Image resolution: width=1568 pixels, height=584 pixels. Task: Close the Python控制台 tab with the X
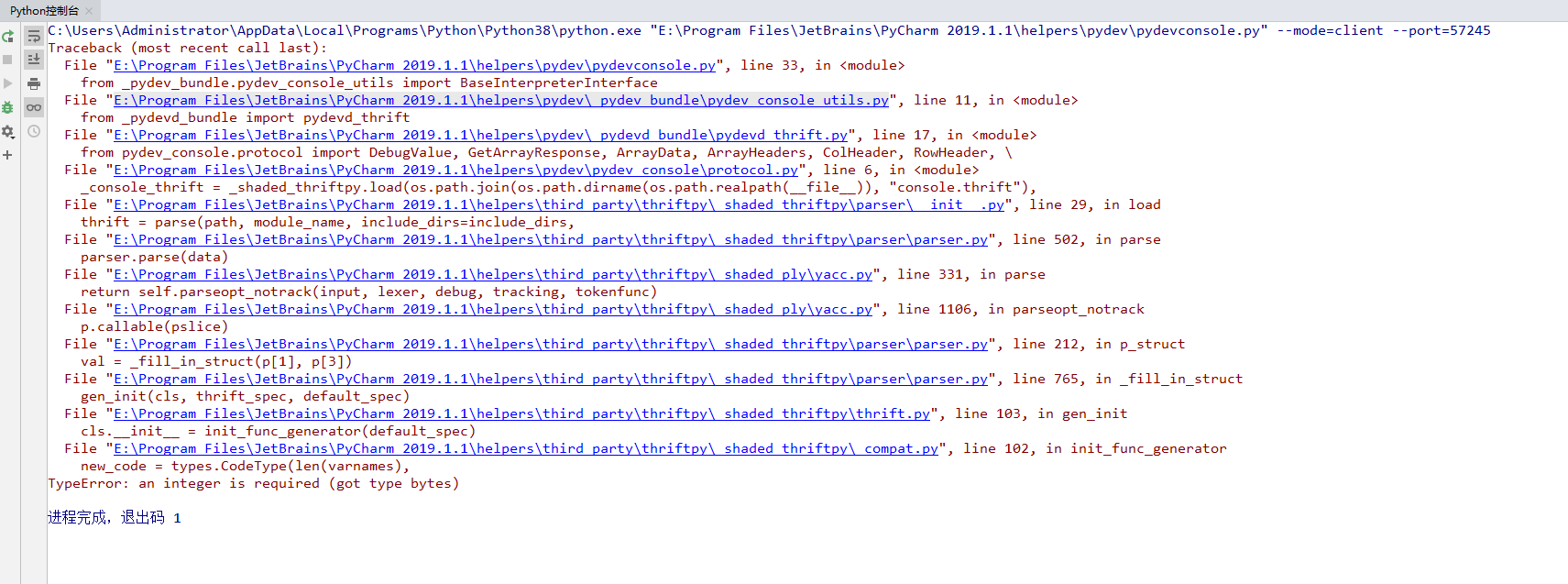click(x=89, y=11)
